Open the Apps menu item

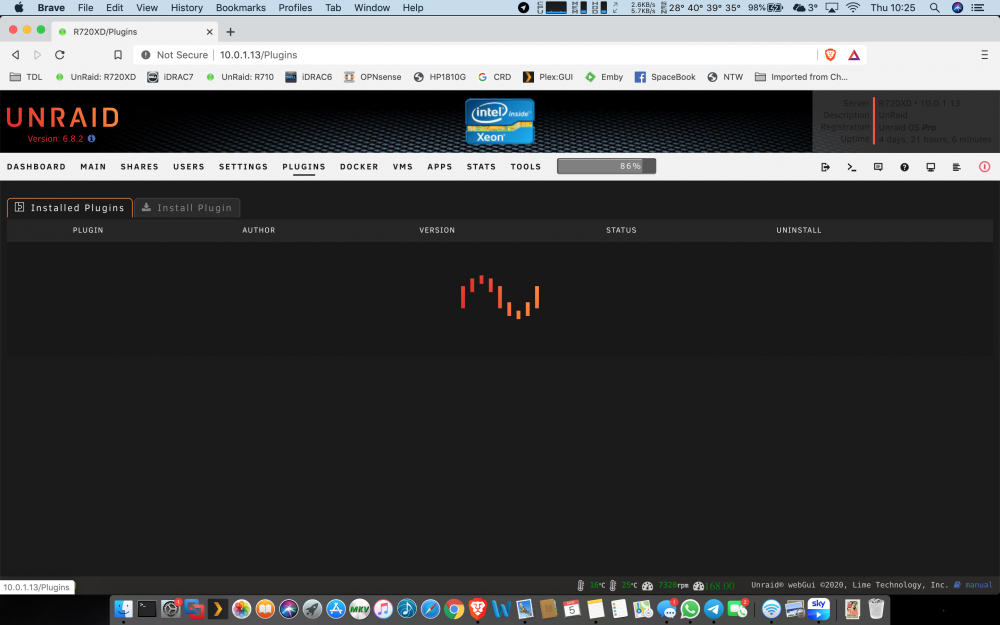point(440,166)
